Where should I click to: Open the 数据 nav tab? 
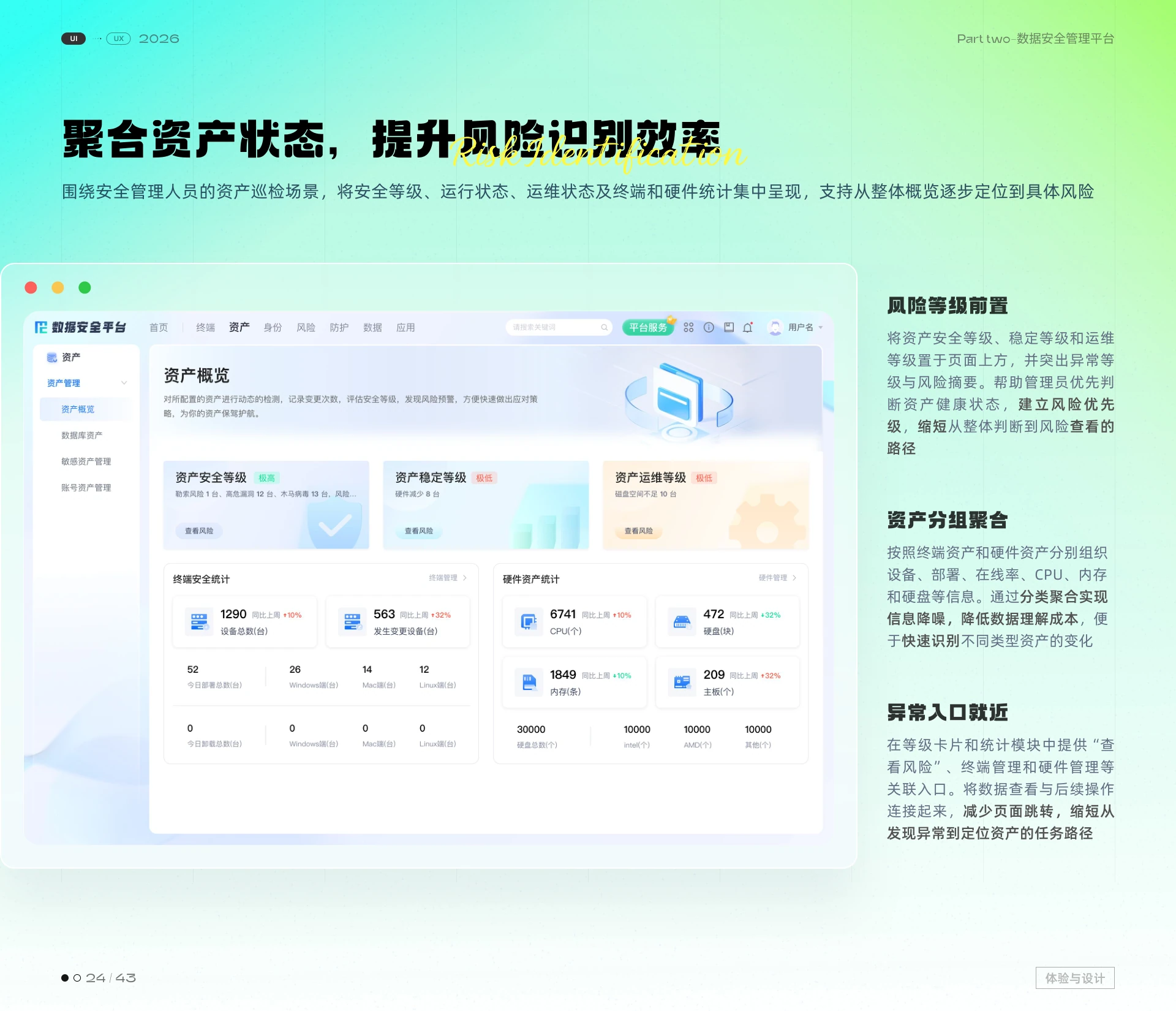[x=372, y=327]
